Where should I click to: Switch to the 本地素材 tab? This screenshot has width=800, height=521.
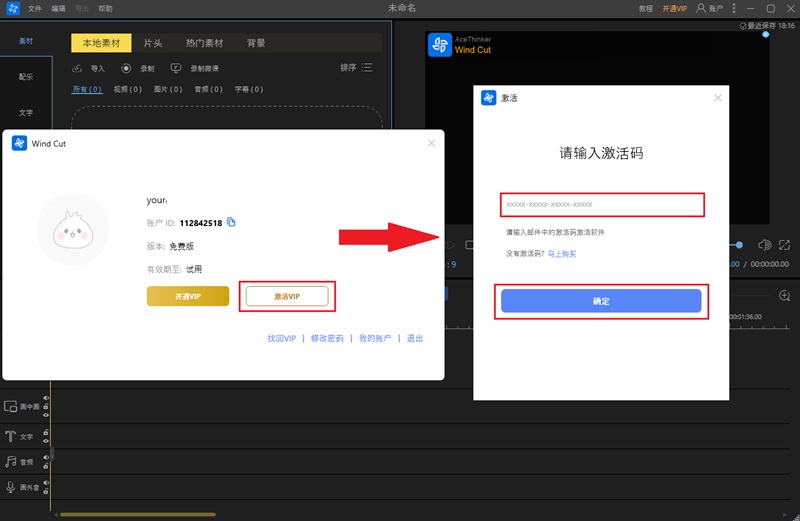[101, 43]
